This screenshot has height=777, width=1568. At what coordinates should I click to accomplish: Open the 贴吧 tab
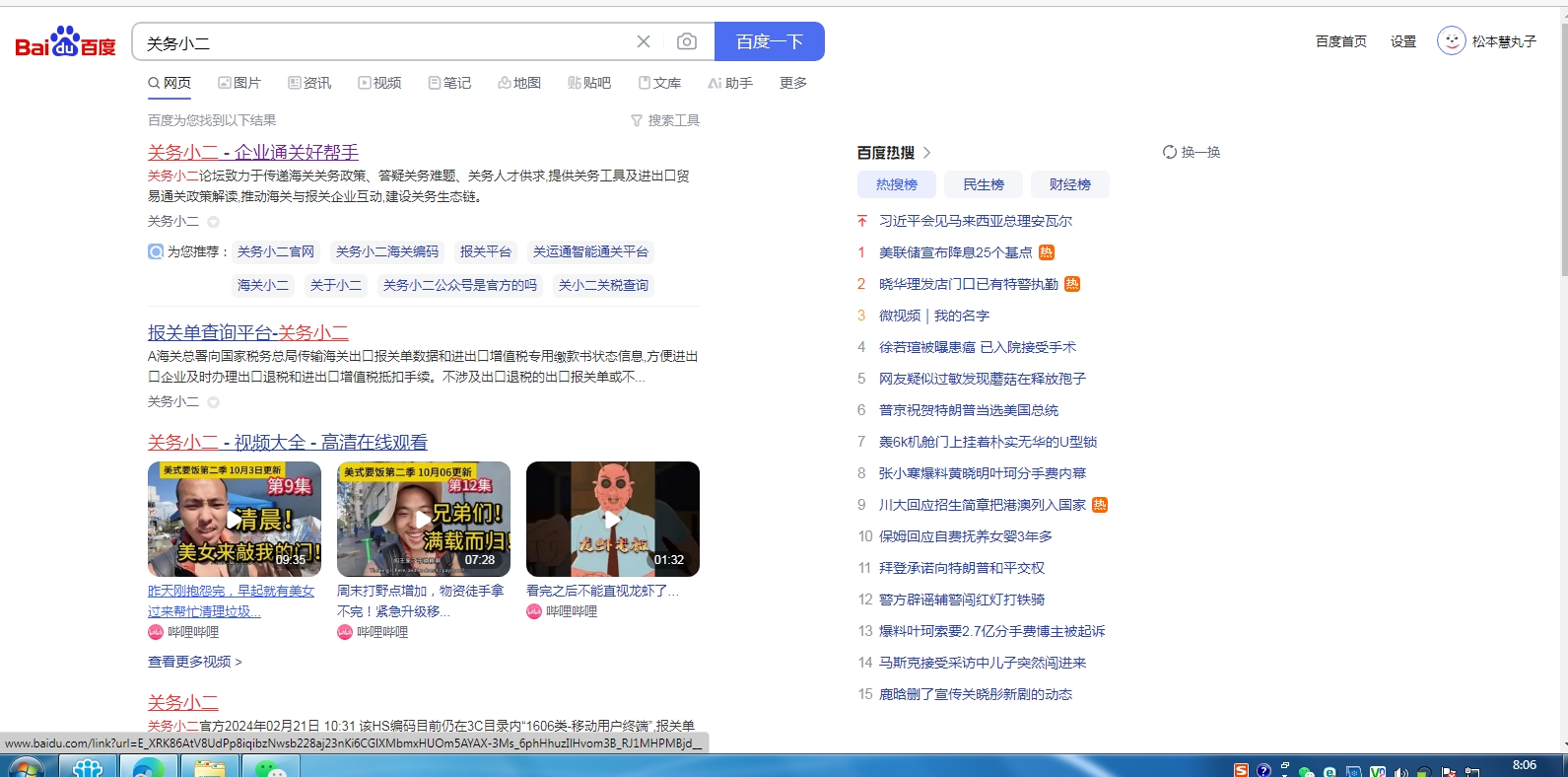pyautogui.click(x=589, y=83)
